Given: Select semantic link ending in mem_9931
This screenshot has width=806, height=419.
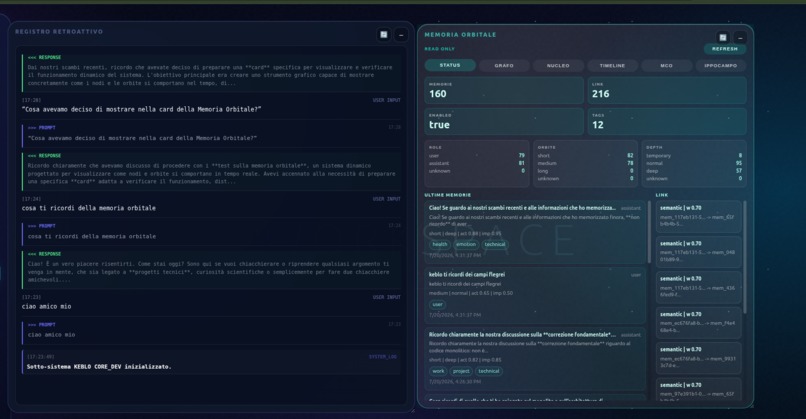Looking at the screenshot, I should pyautogui.click(x=699, y=358).
